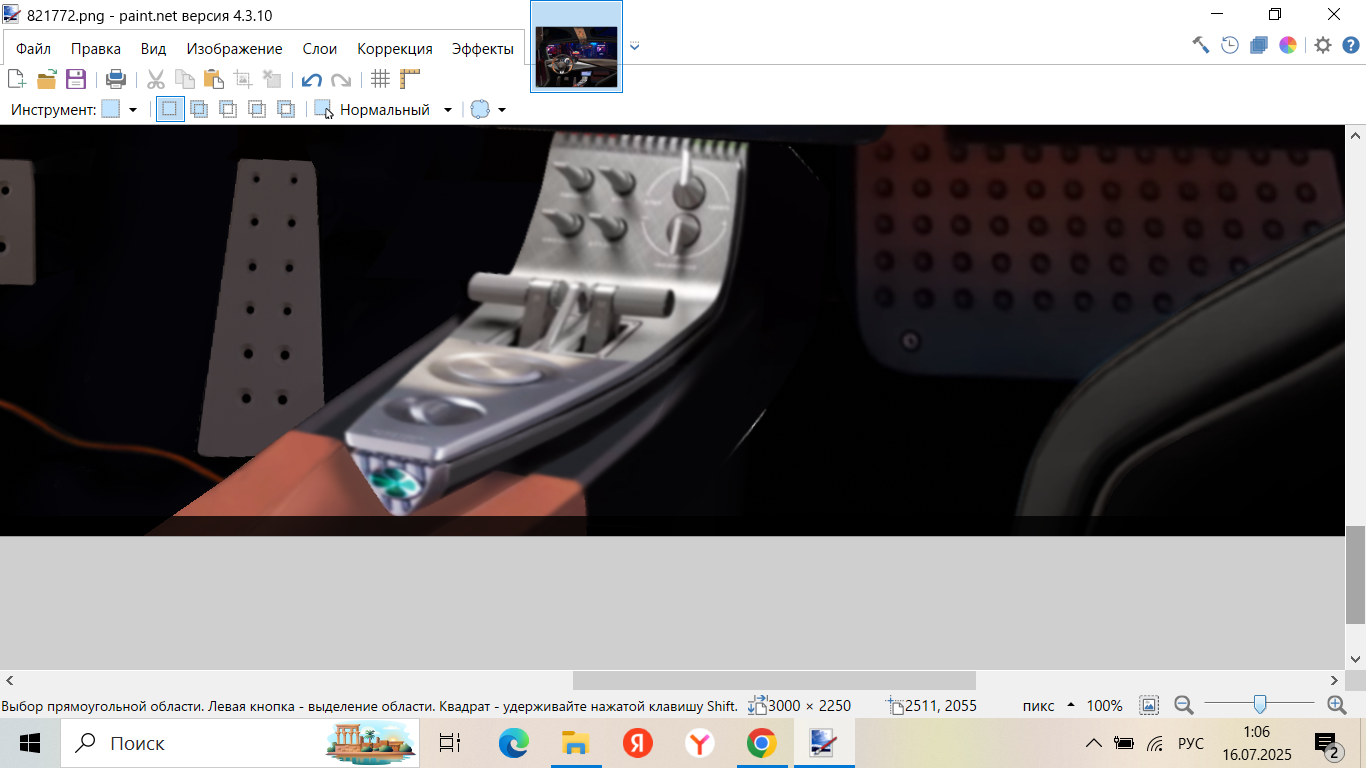Open the Эффекты menu

(482, 49)
